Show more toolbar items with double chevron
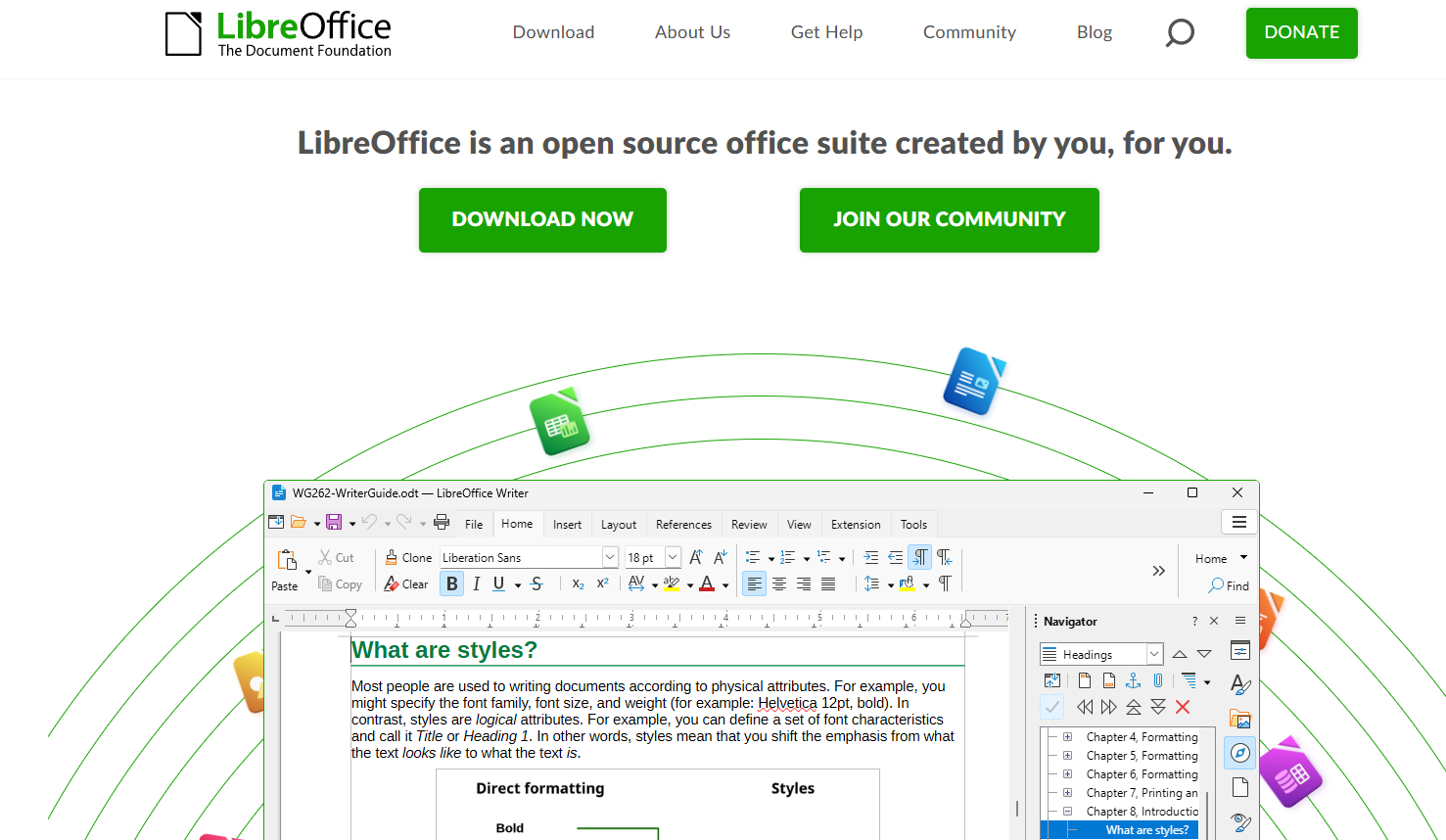The height and width of the screenshot is (840, 1446). [1159, 571]
